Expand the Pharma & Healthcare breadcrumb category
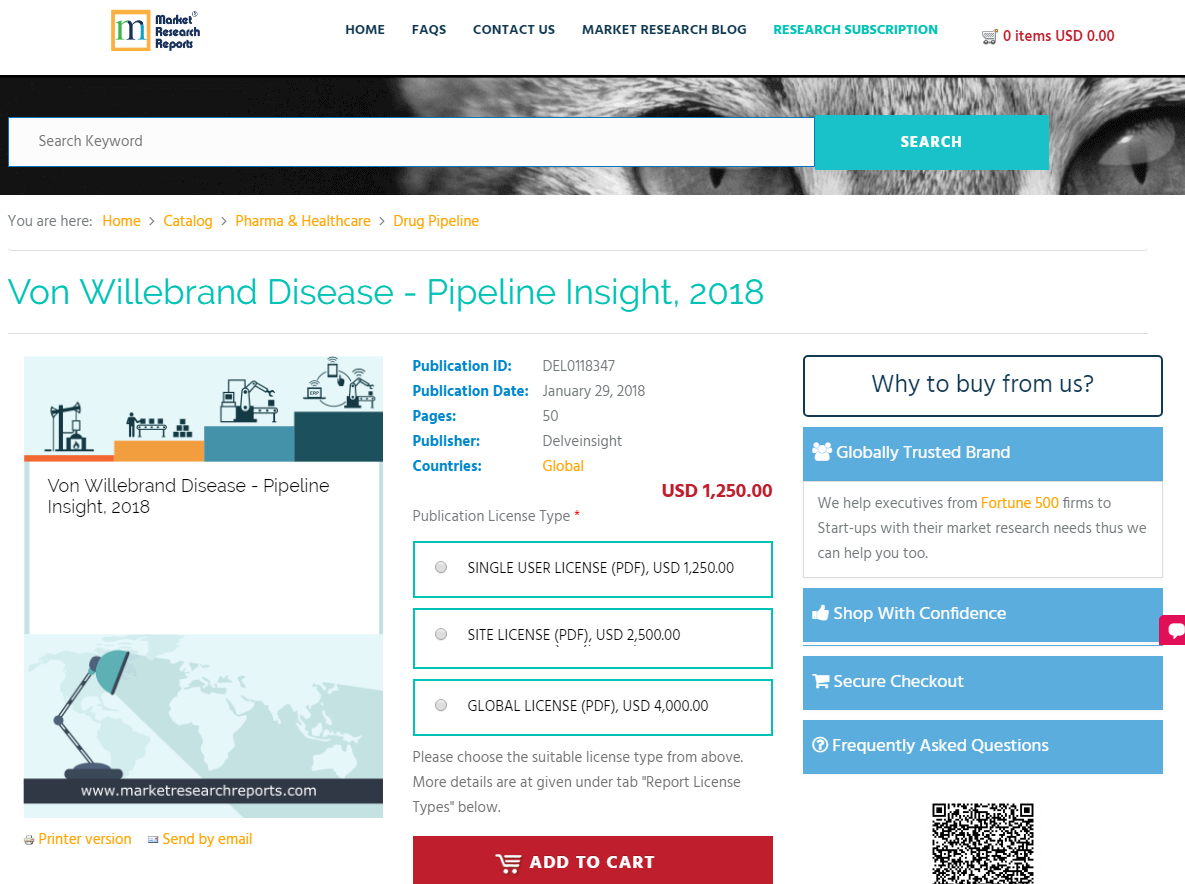Screen dimensions: 1185x884 tap(303, 221)
